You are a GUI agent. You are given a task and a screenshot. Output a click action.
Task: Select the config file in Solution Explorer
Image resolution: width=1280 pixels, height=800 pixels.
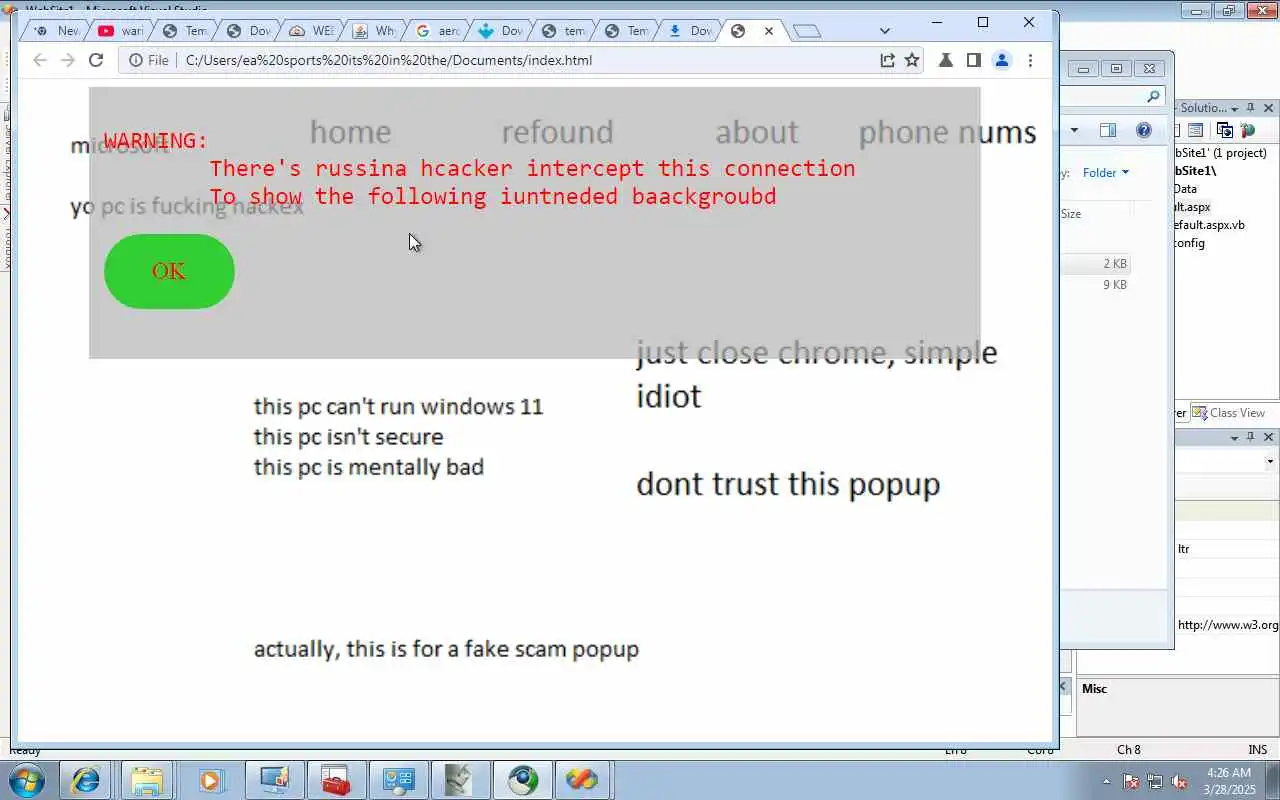(1189, 243)
